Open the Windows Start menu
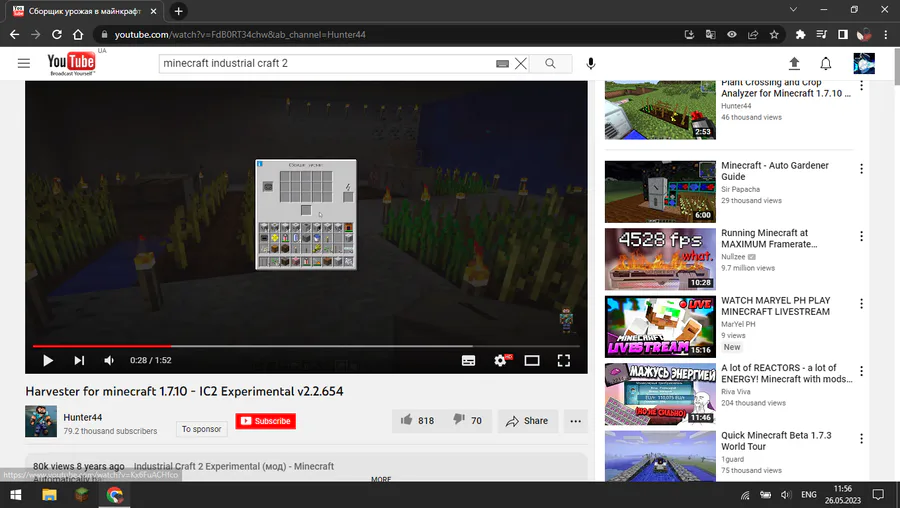 pos(16,495)
